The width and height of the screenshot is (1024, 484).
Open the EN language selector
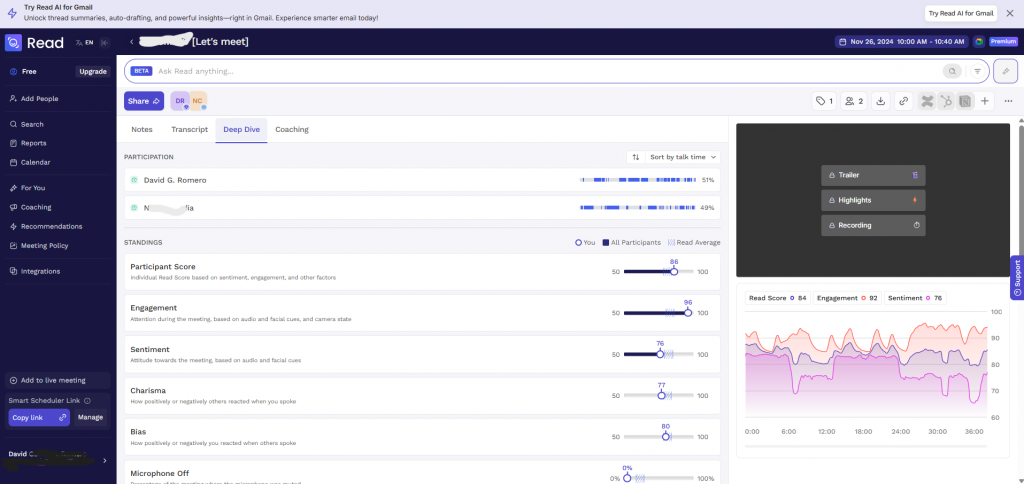(85, 42)
